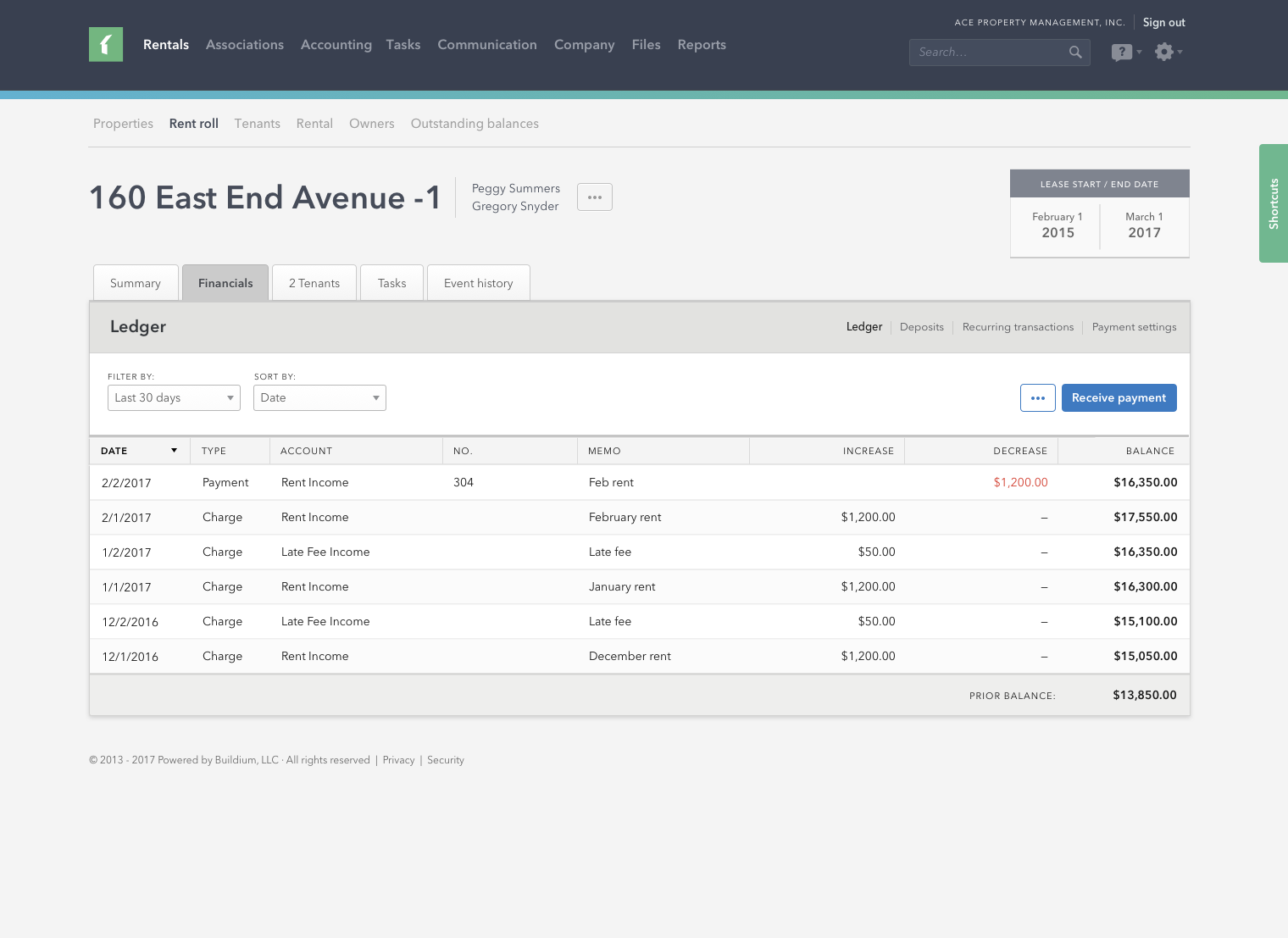This screenshot has height=938, width=1288.
Task: Open the Tasks top navigation menu
Action: [403, 45]
